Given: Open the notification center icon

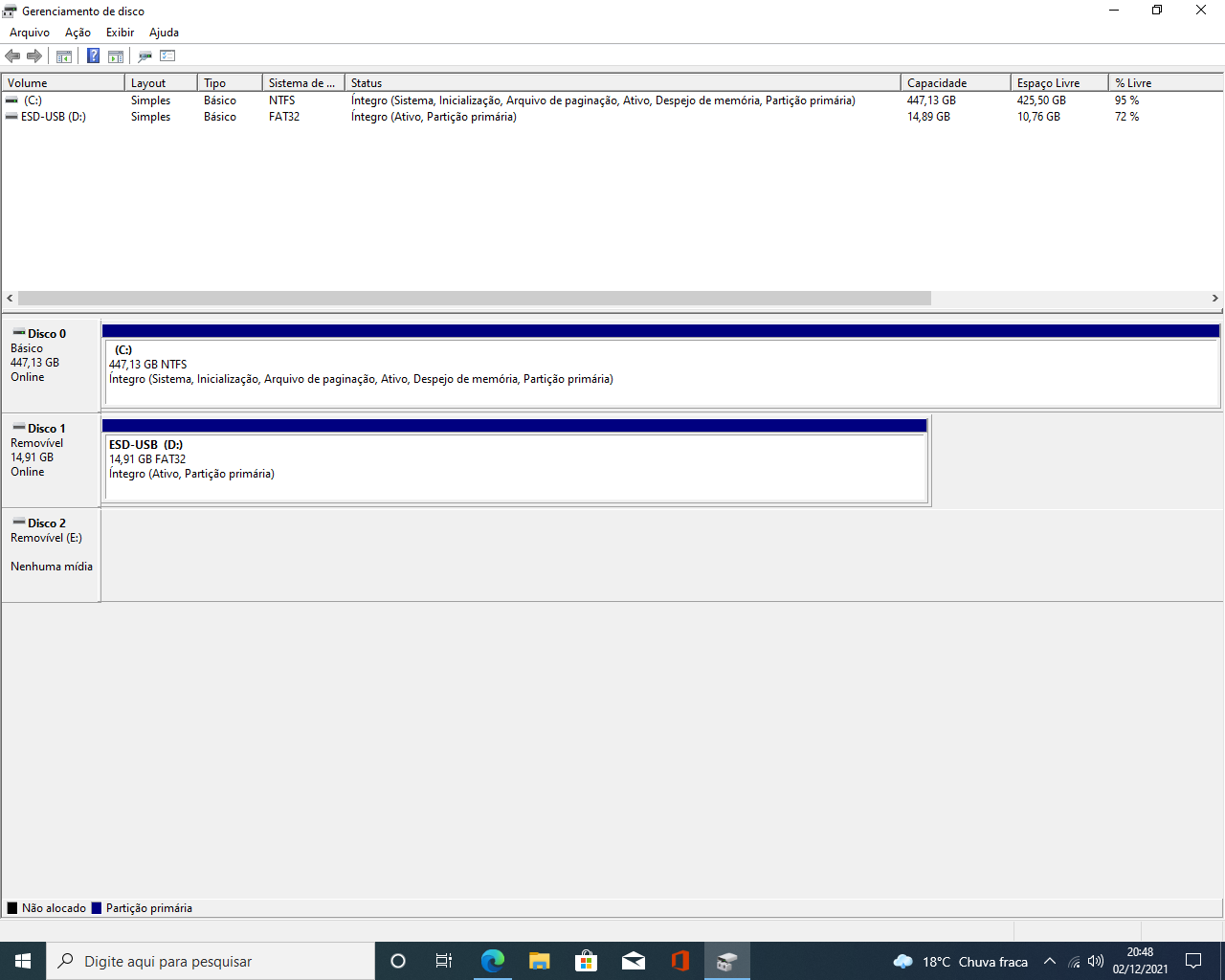Looking at the screenshot, I should (x=1193, y=961).
